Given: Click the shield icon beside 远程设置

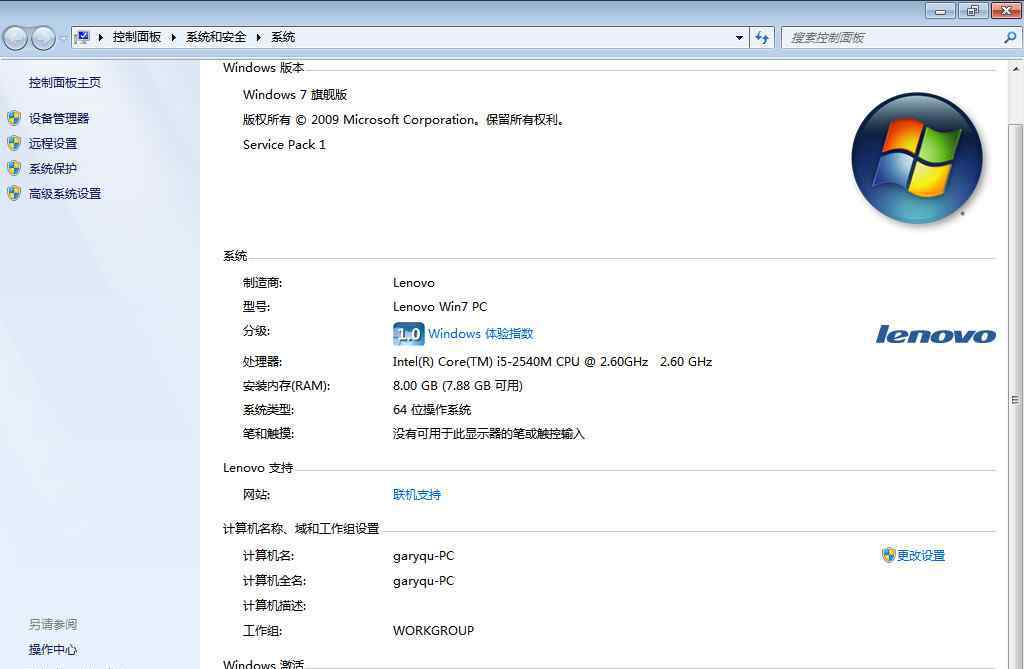Looking at the screenshot, I should click(x=14, y=143).
